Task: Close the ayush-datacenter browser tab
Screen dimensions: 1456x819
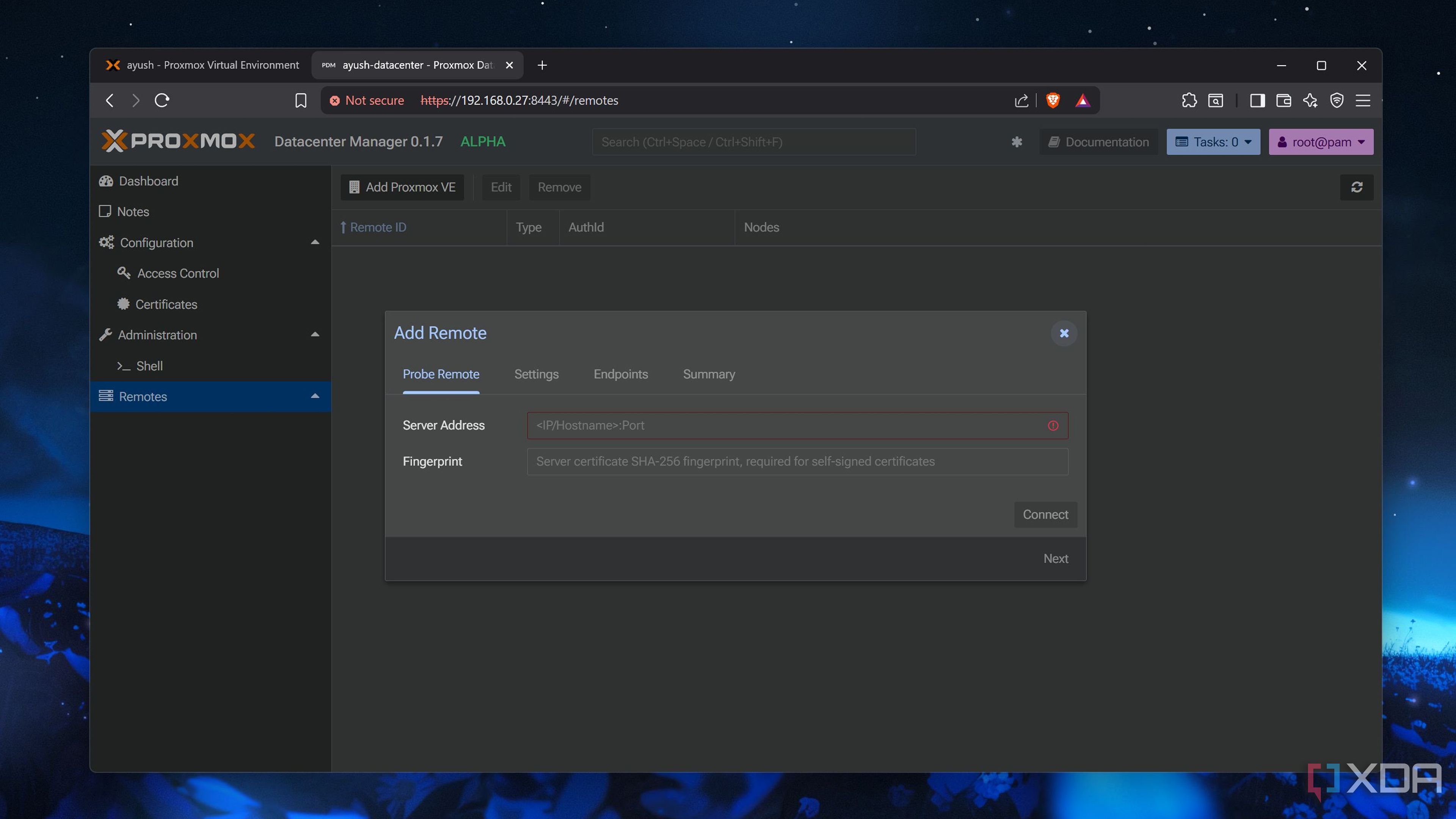Action: [509, 66]
